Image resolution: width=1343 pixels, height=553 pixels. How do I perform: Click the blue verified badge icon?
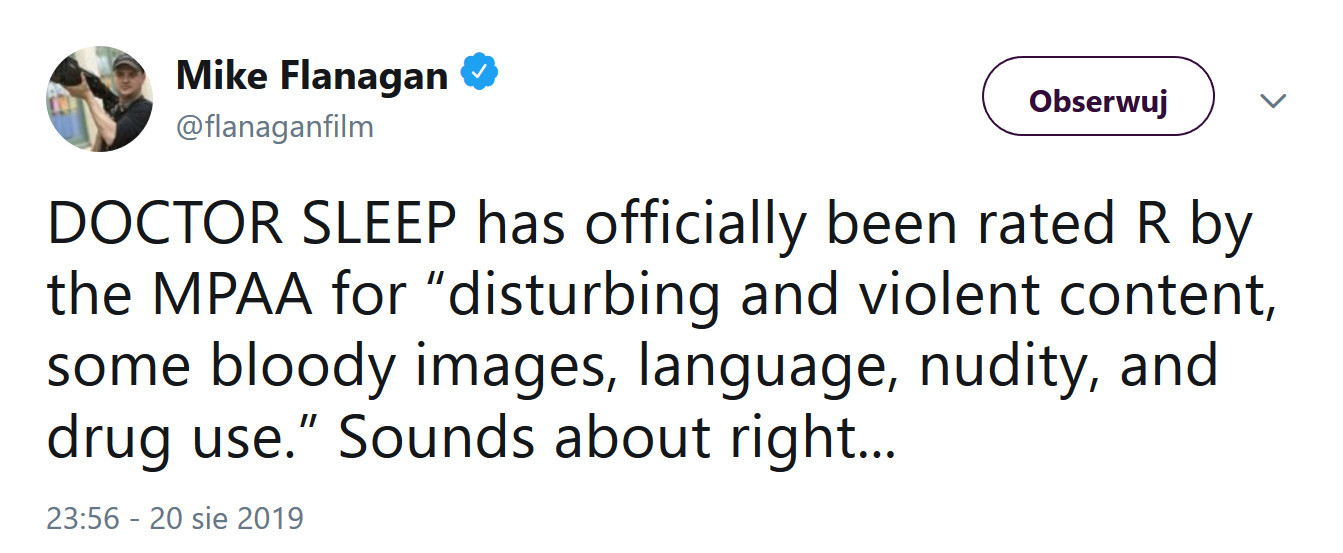(x=479, y=73)
